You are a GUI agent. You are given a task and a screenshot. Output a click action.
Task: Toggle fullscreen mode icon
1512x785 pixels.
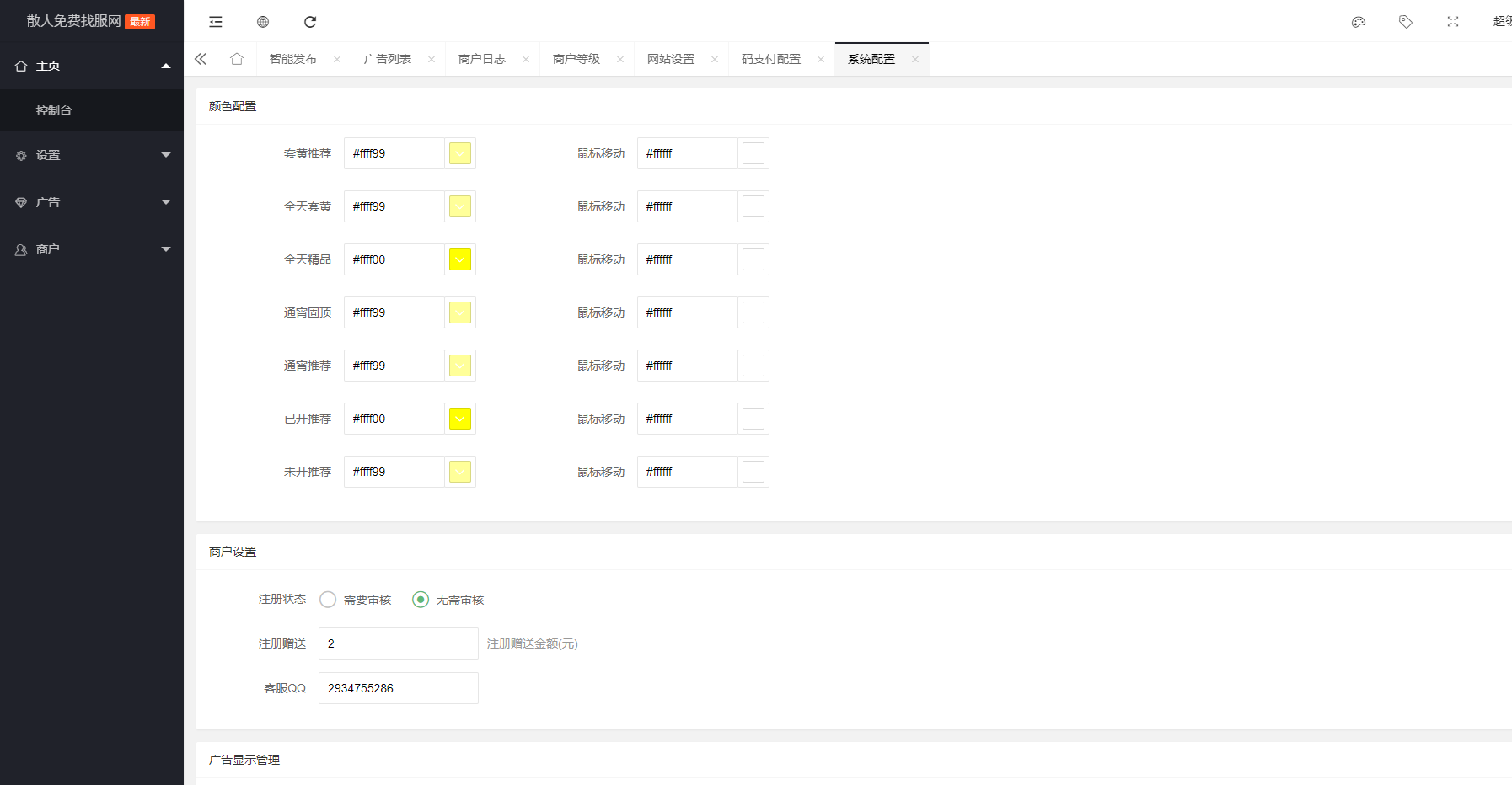[1453, 22]
